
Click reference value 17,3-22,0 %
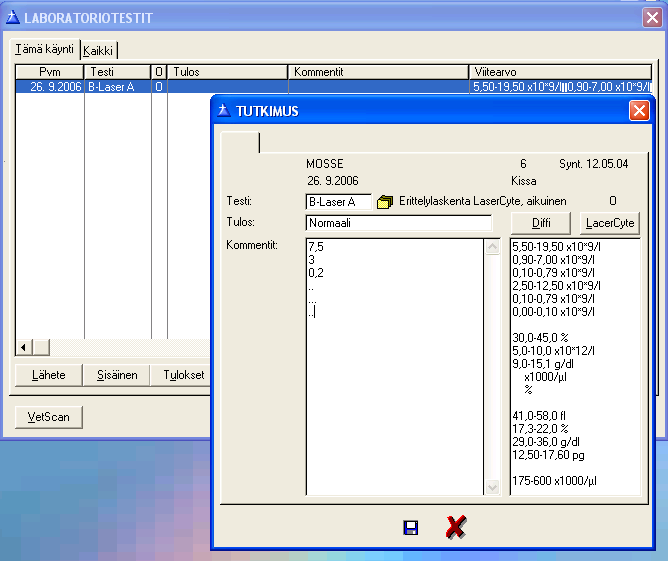[x=540, y=429]
